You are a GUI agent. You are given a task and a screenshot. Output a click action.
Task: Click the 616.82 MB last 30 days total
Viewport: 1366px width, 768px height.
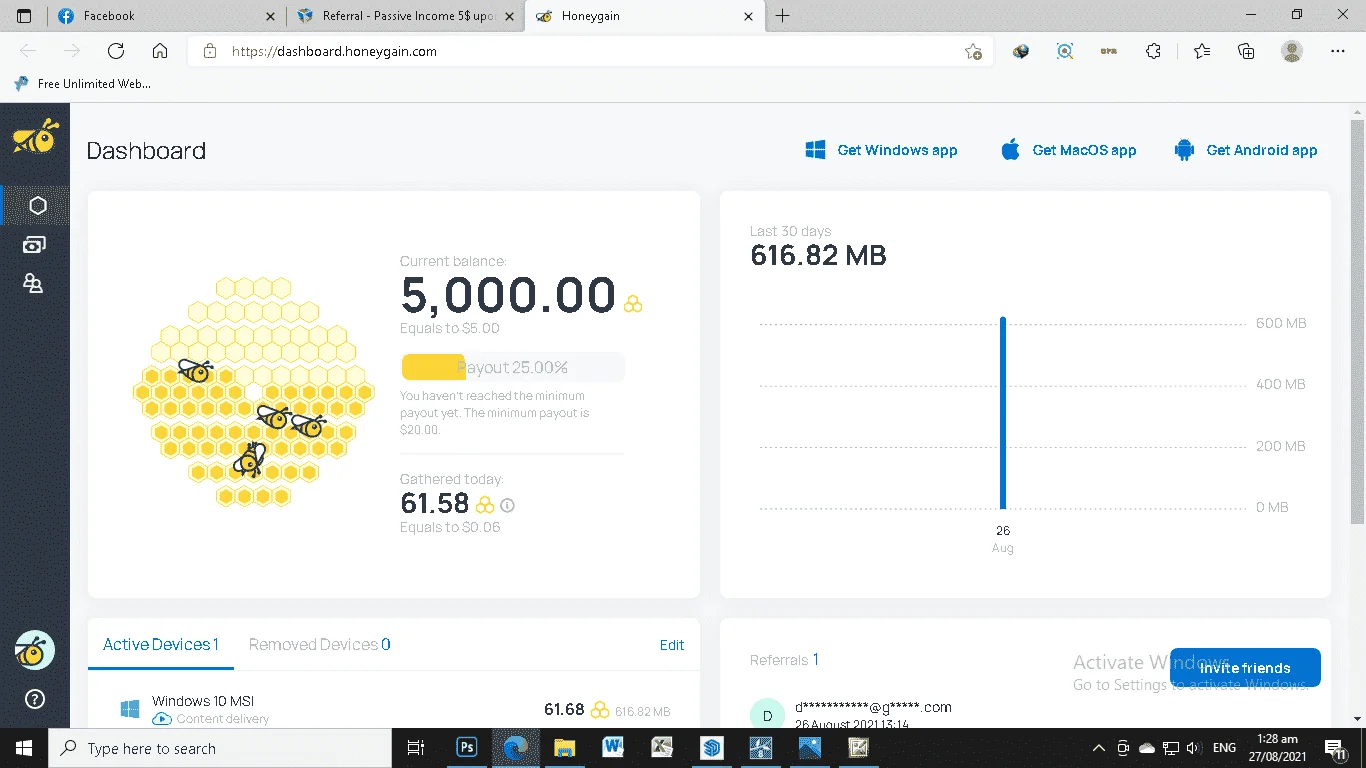tap(818, 255)
